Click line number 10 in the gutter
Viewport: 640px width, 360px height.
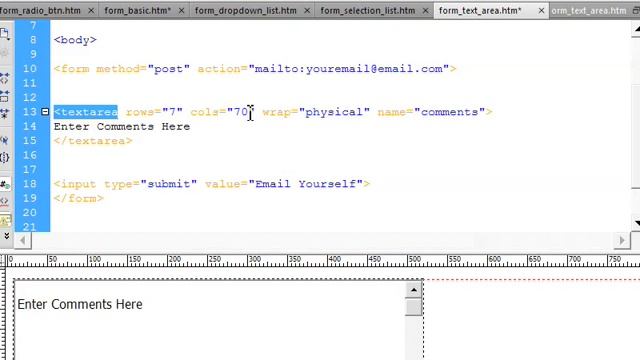(29, 69)
